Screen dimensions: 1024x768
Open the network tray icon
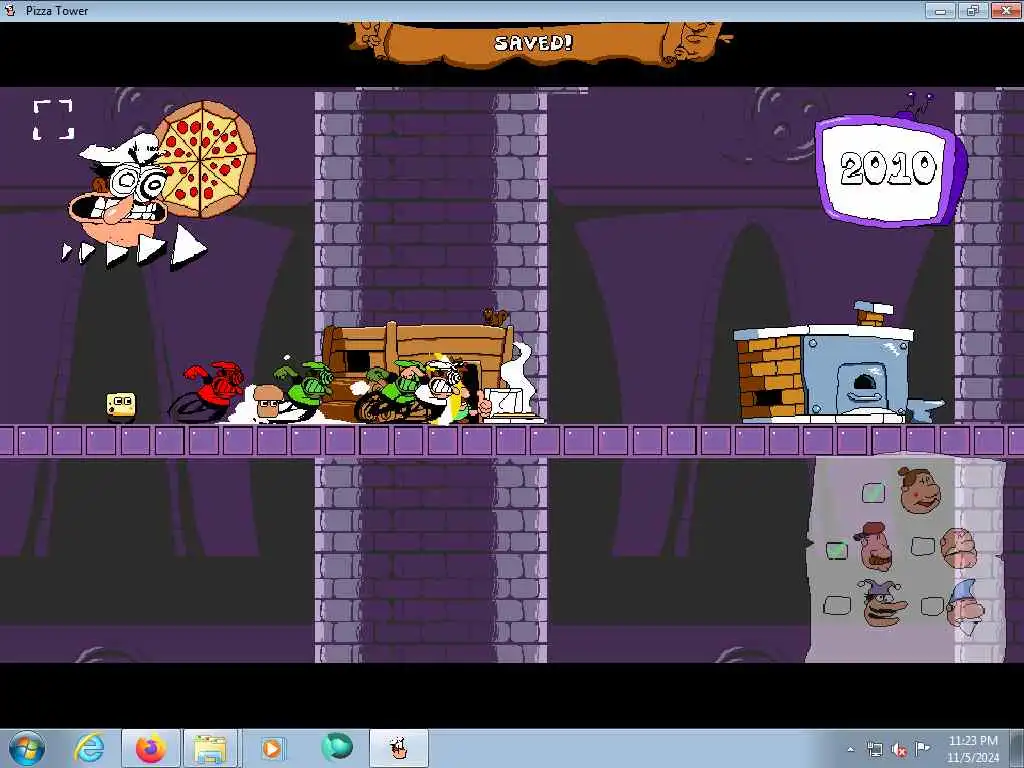(x=874, y=749)
